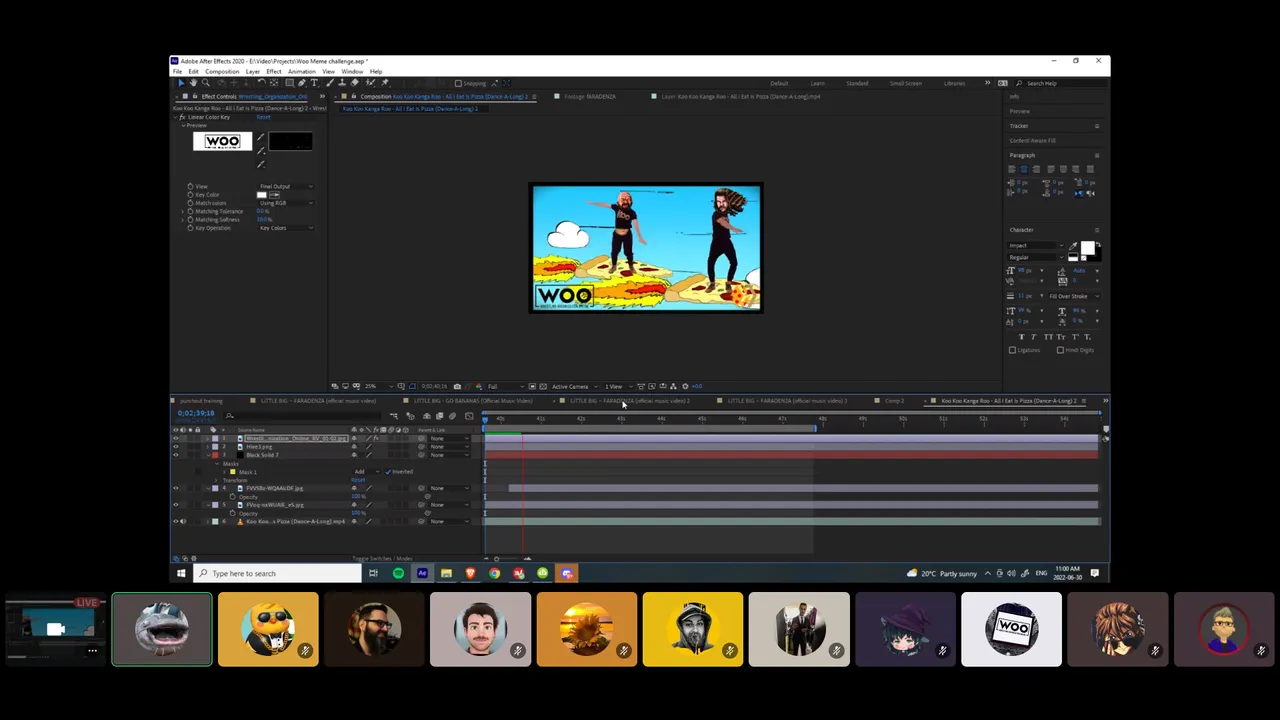This screenshot has height=720, width=1280.
Task: Hide the Hive3.png layer with its eye icon
Action: pyautogui.click(x=176, y=447)
